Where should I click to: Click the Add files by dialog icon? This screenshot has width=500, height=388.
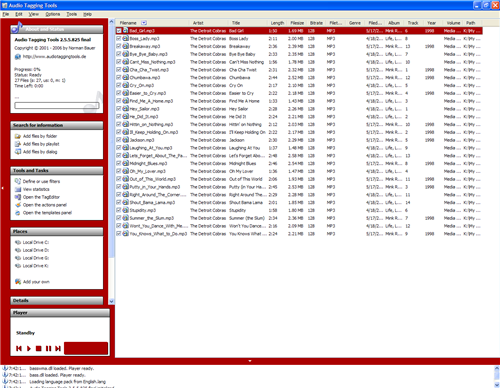[x=18, y=152]
